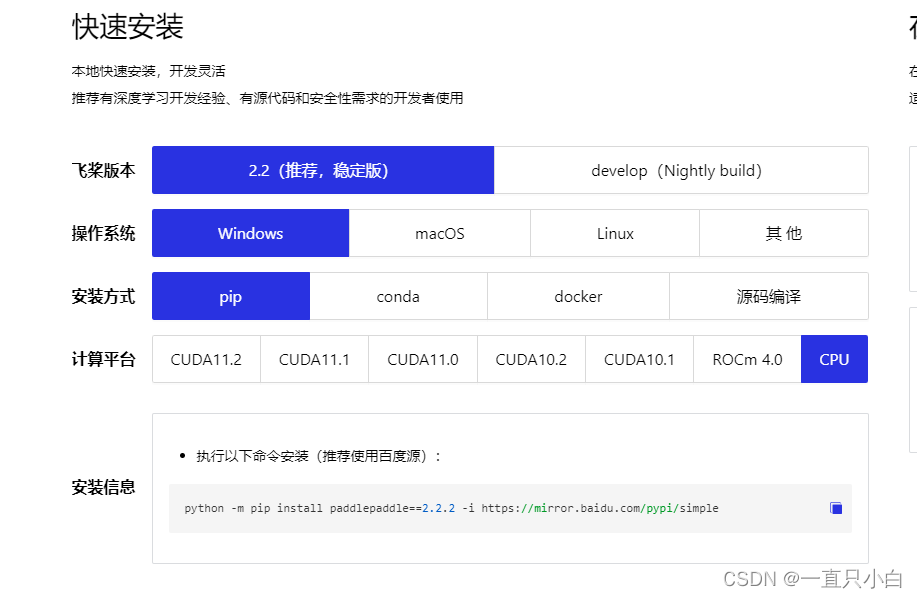Choose Windows as operating system
This screenshot has height=598, width=917.
[x=250, y=233]
